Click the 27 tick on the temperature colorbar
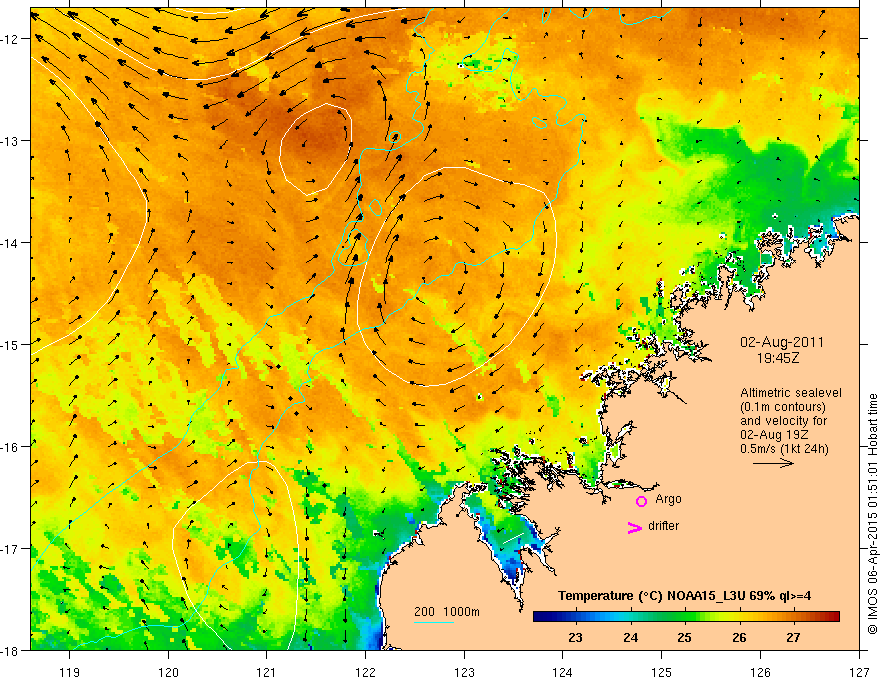The width and height of the screenshot is (880, 680). (x=793, y=637)
